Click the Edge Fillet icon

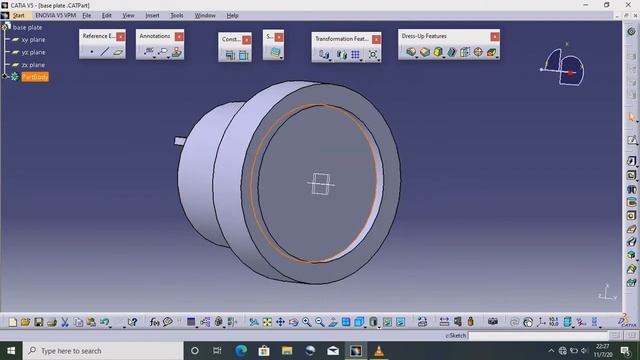pyautogui.click(x=411, y=52)
